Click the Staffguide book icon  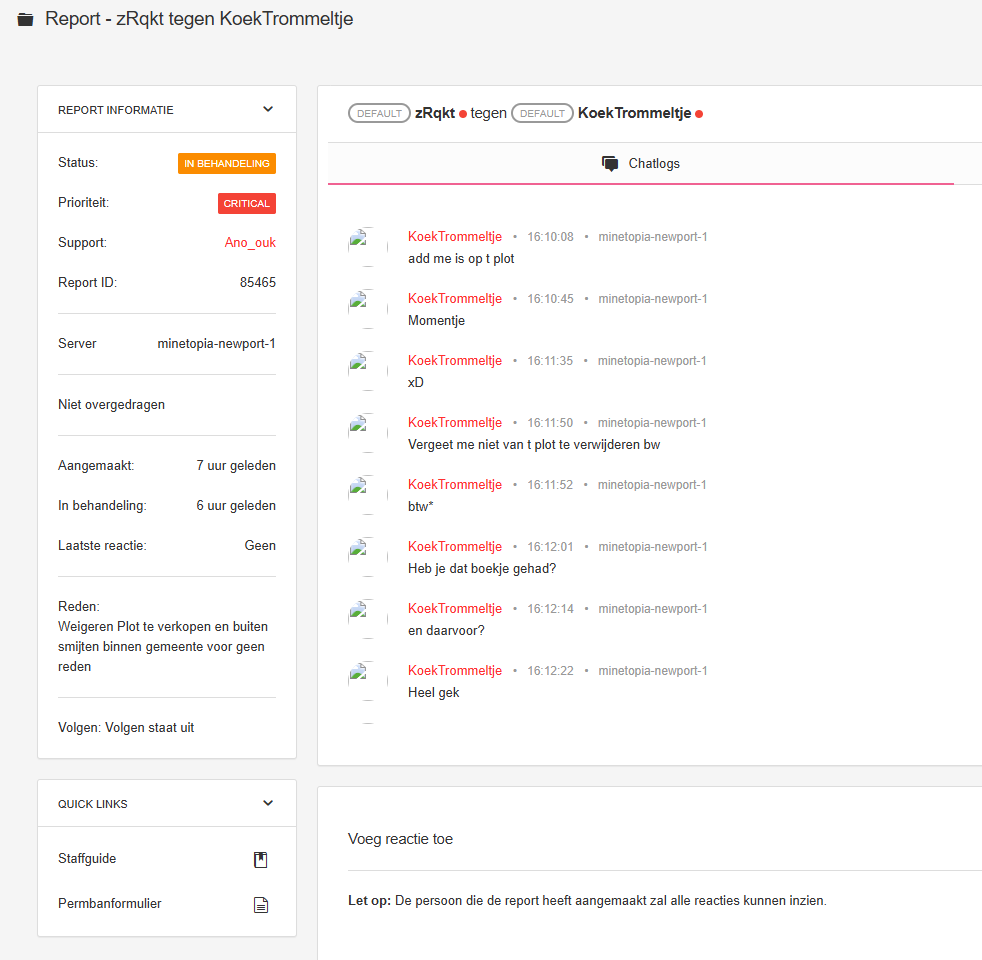coord(261,859)
